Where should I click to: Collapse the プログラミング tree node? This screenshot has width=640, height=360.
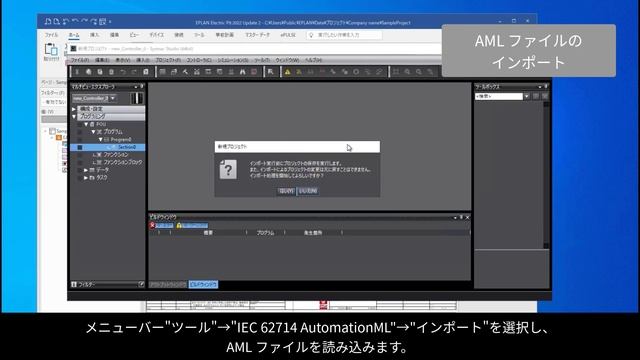[74, 116]
